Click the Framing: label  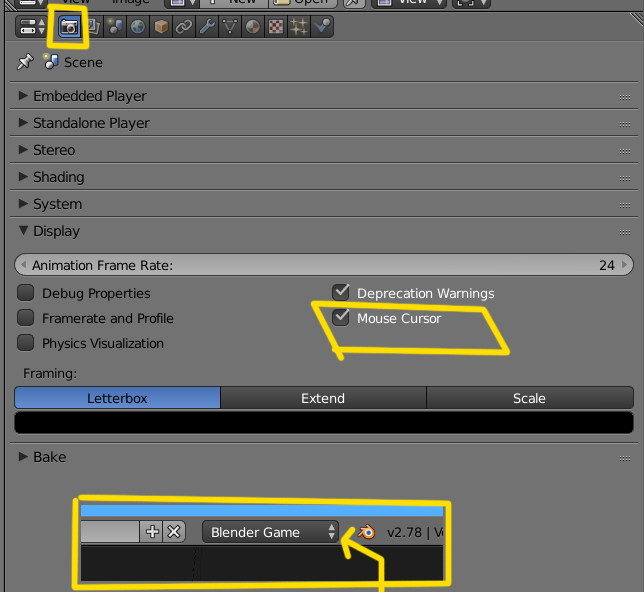[x=50, y=373]
